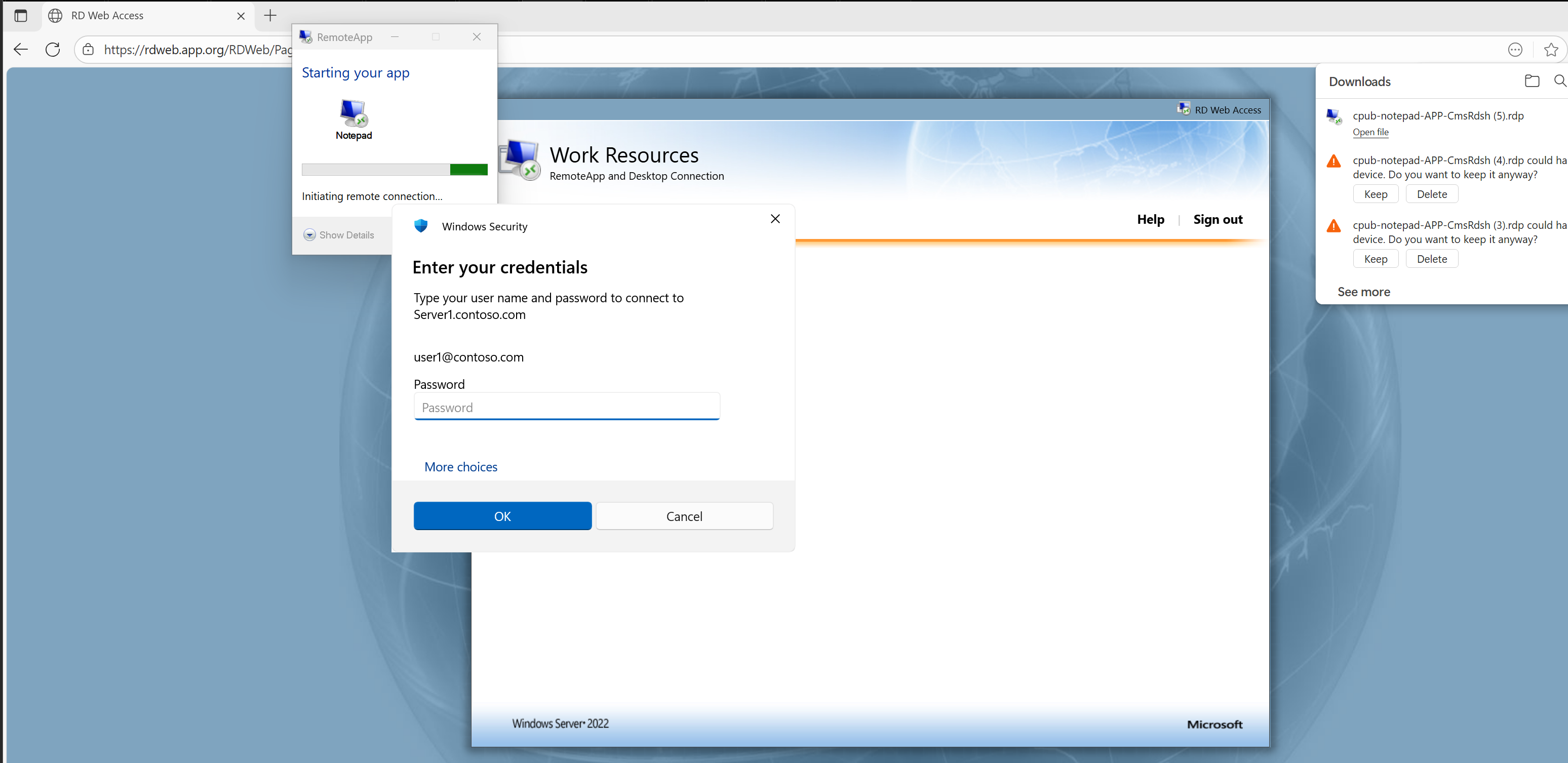This screenshot has height=763, width=1568.
Task: Expand See more in Downloads panel
Action: point(1363,292)
